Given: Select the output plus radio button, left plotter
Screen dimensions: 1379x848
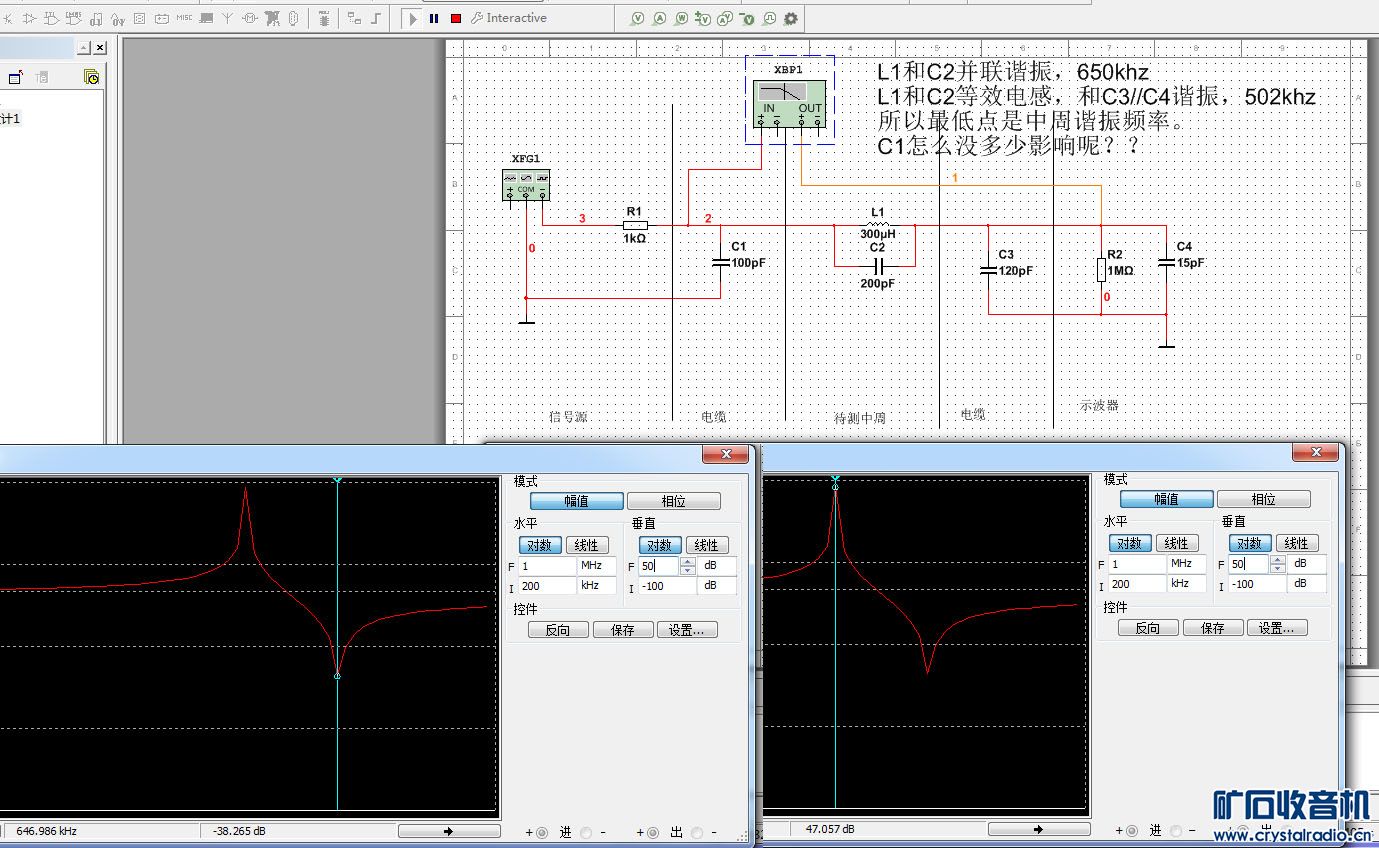Looking at the screenshot, I should click(x=652, y=832).
